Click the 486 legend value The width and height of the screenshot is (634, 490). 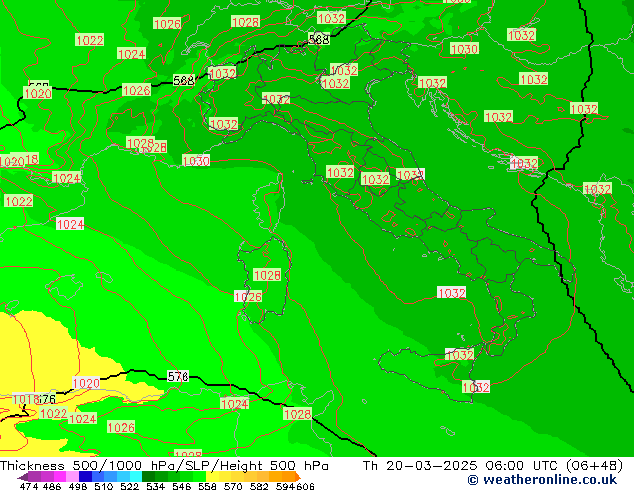[x=52, y=486]
